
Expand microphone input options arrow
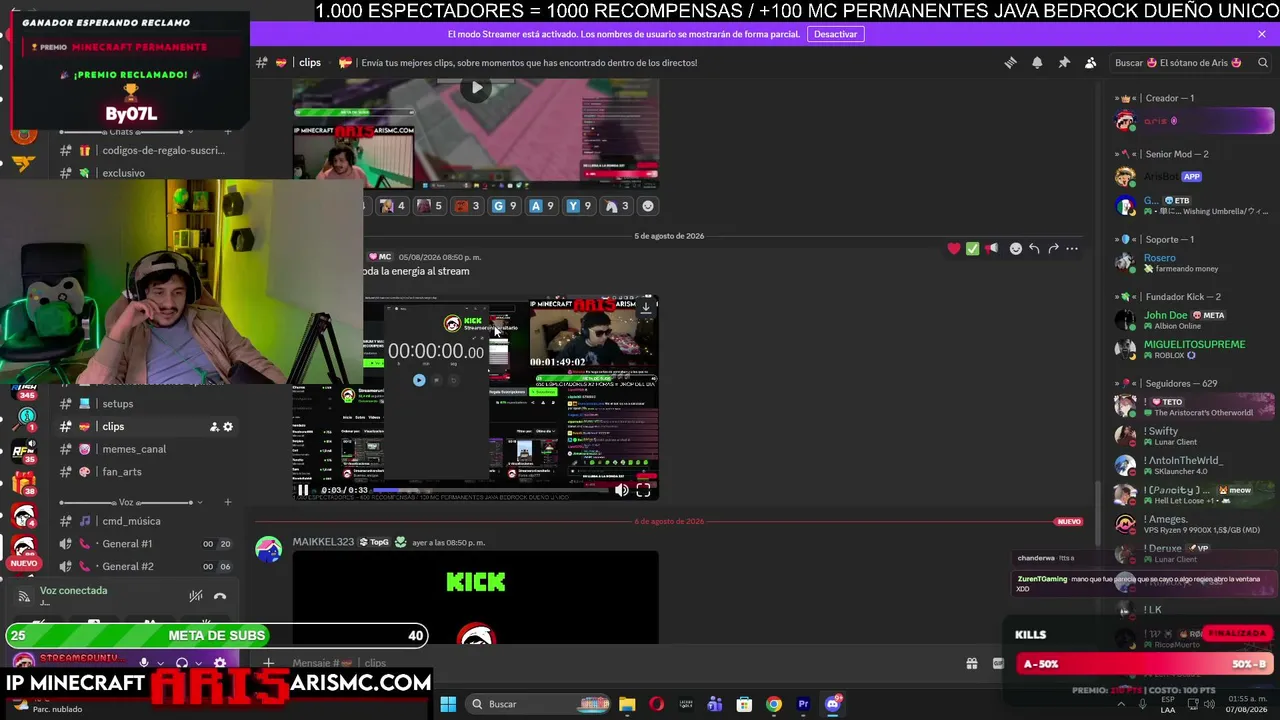159,663
